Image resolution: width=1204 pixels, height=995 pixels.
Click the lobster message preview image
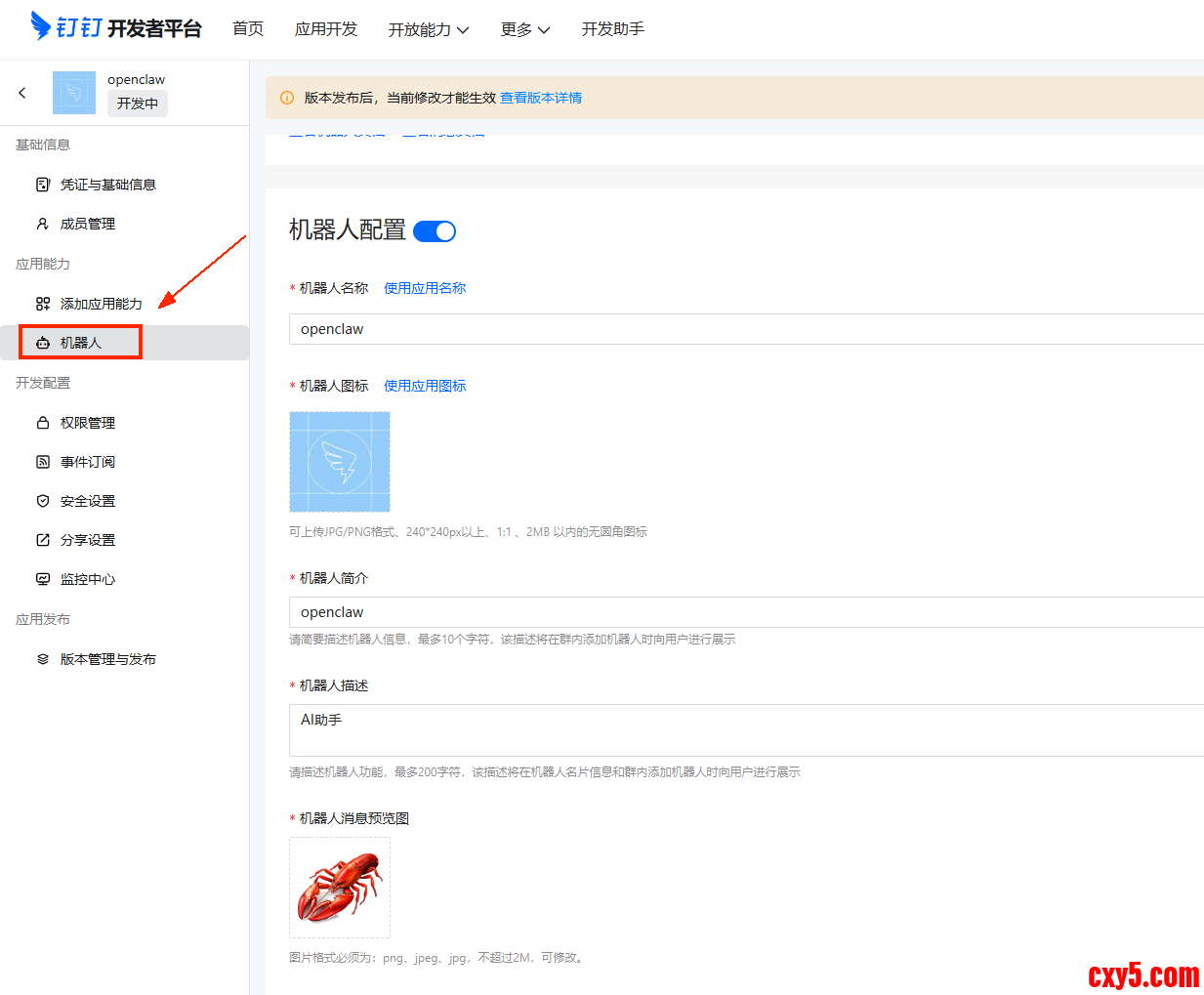point(340,888)
